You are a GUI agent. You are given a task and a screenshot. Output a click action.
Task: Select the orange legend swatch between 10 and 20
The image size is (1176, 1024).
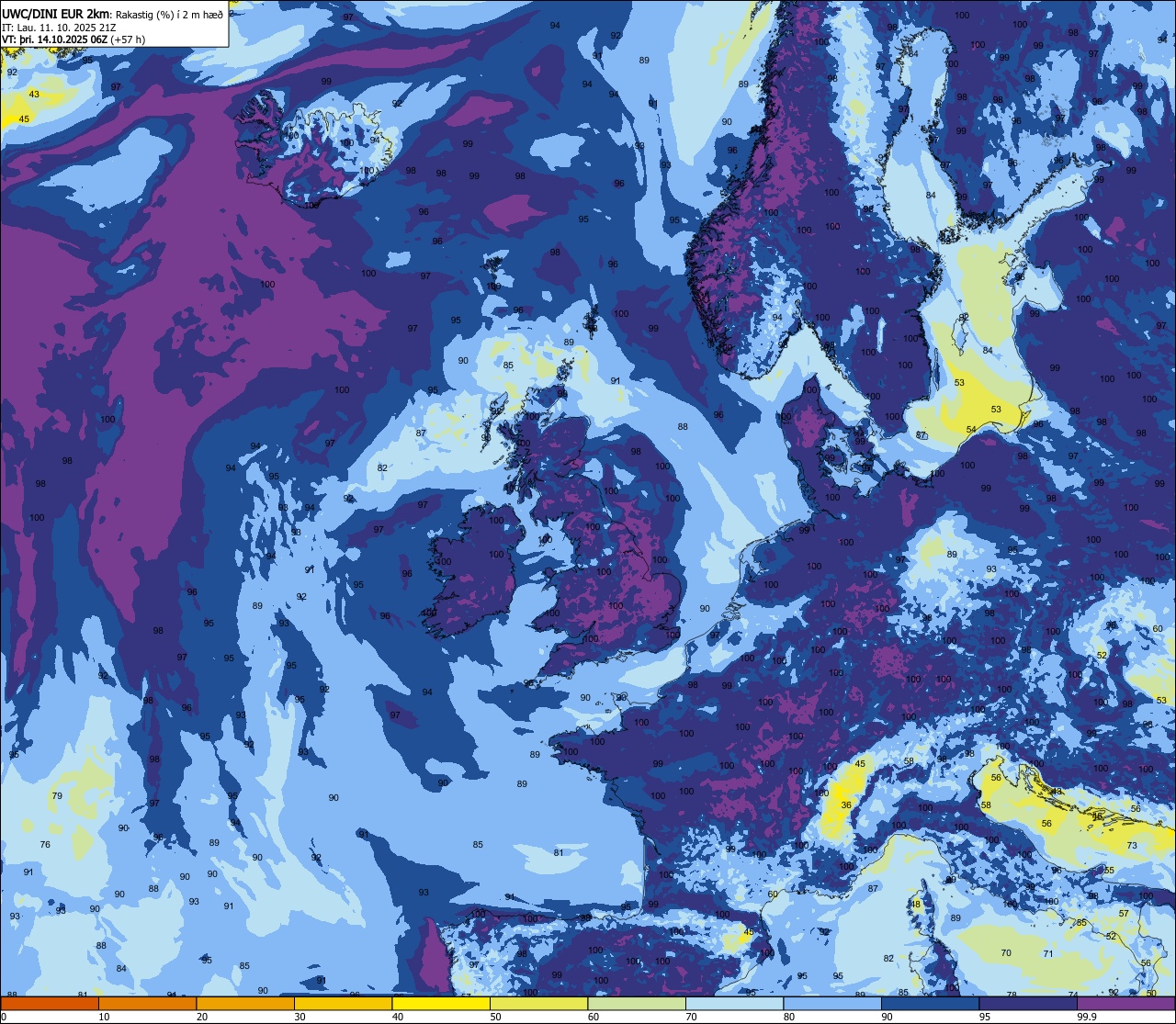click(x=147, y=1003)
